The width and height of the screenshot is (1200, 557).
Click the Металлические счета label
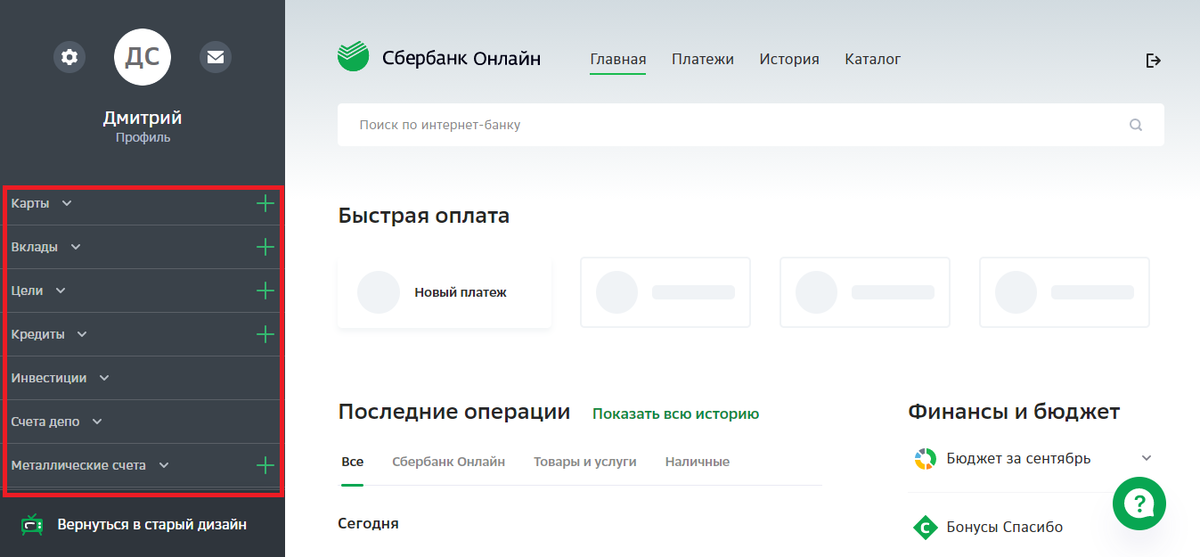[78, 465]
